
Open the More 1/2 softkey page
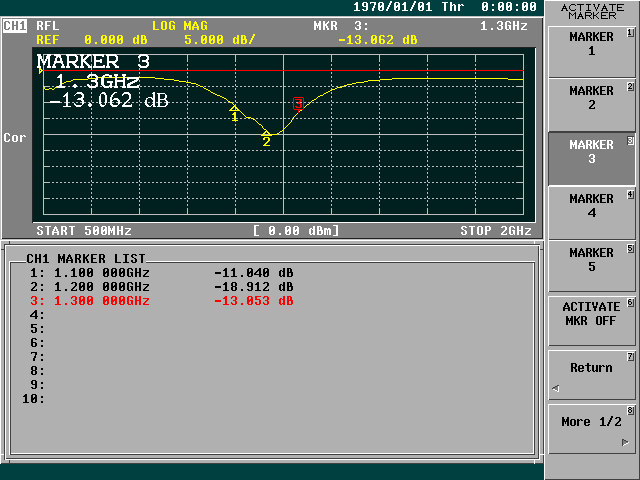point(591,429)
